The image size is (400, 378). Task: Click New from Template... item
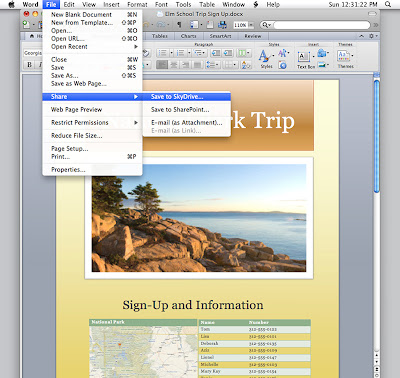coord(92,23)
